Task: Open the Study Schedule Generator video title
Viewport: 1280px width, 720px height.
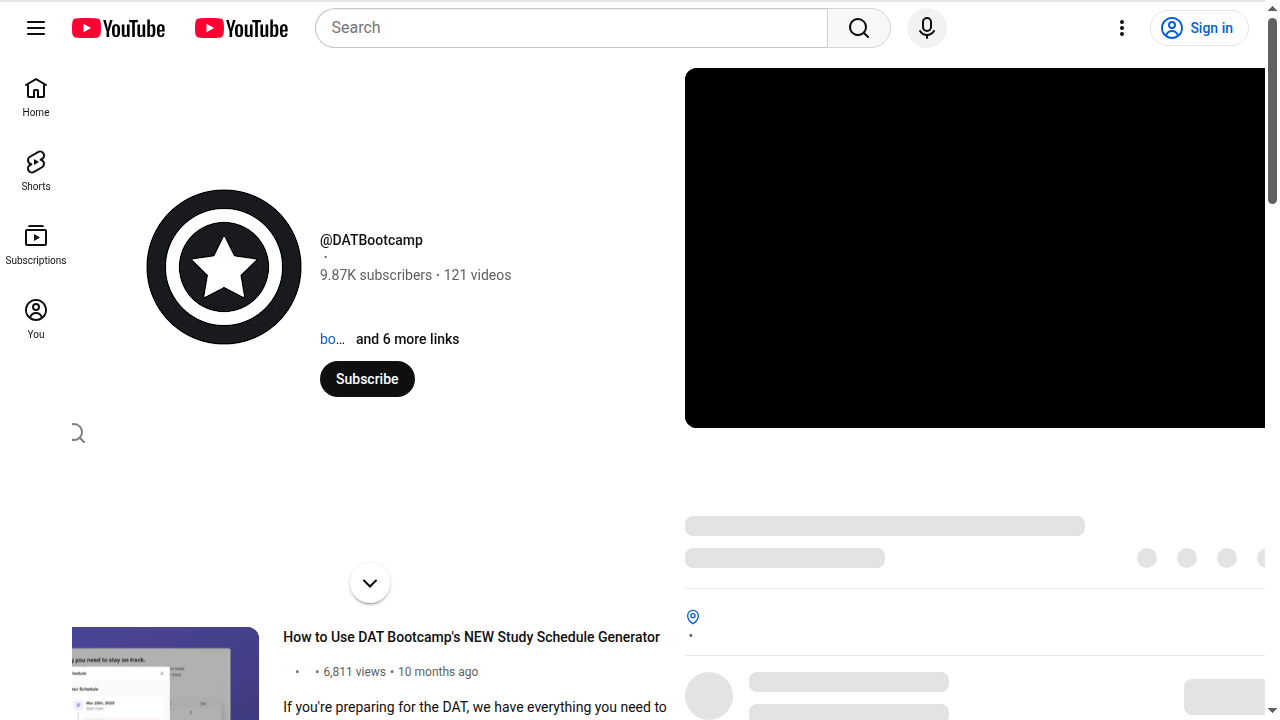Action: [x=471, y=637]
